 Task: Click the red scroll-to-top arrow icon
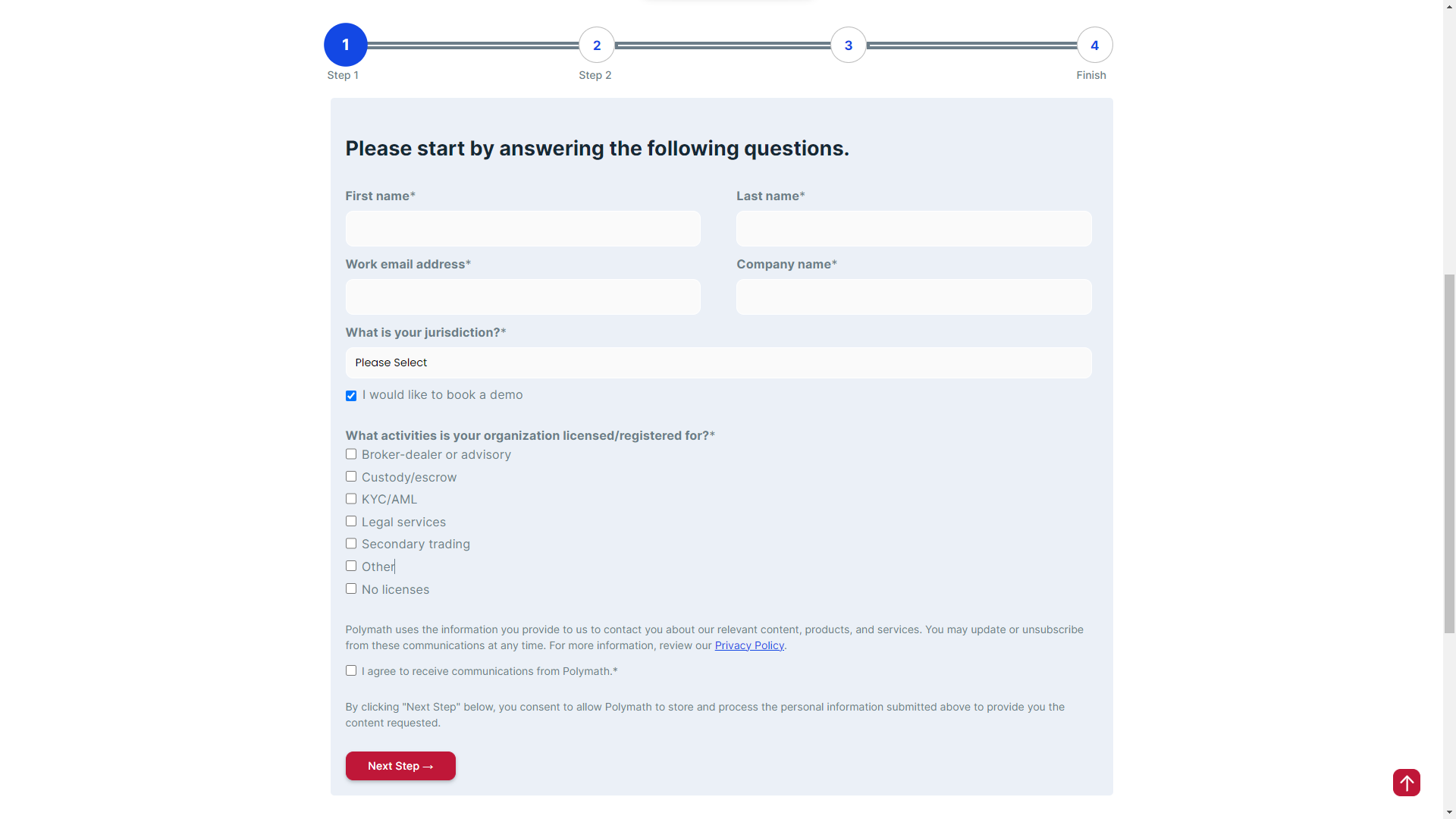[1406, 783]
